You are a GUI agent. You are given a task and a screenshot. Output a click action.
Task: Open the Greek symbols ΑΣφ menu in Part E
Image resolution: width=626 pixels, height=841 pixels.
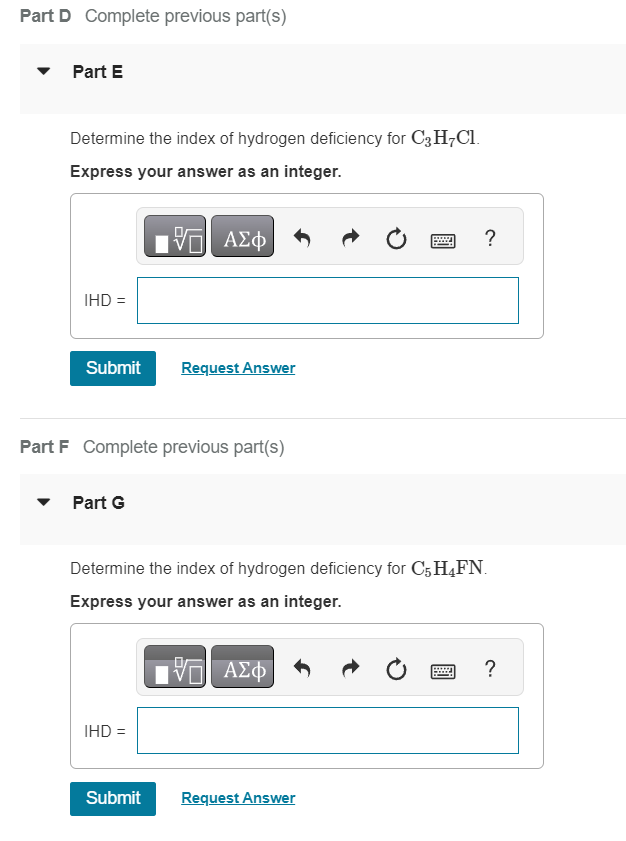point(242,236)
